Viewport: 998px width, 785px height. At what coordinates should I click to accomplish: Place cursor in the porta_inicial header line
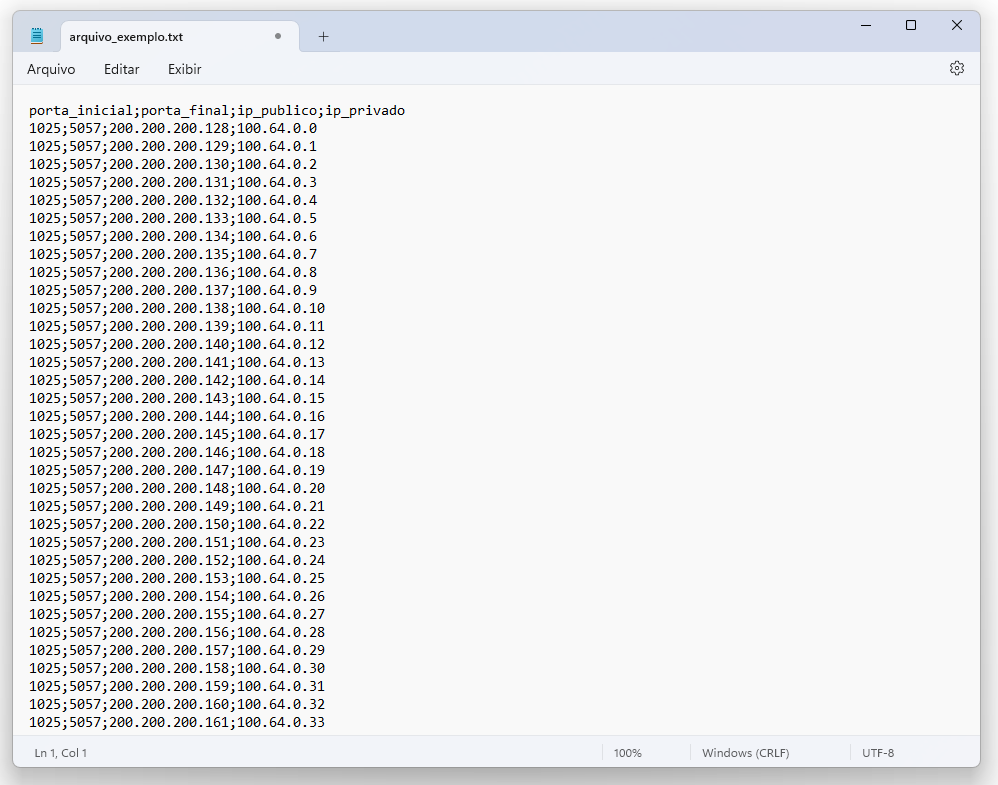217,110
